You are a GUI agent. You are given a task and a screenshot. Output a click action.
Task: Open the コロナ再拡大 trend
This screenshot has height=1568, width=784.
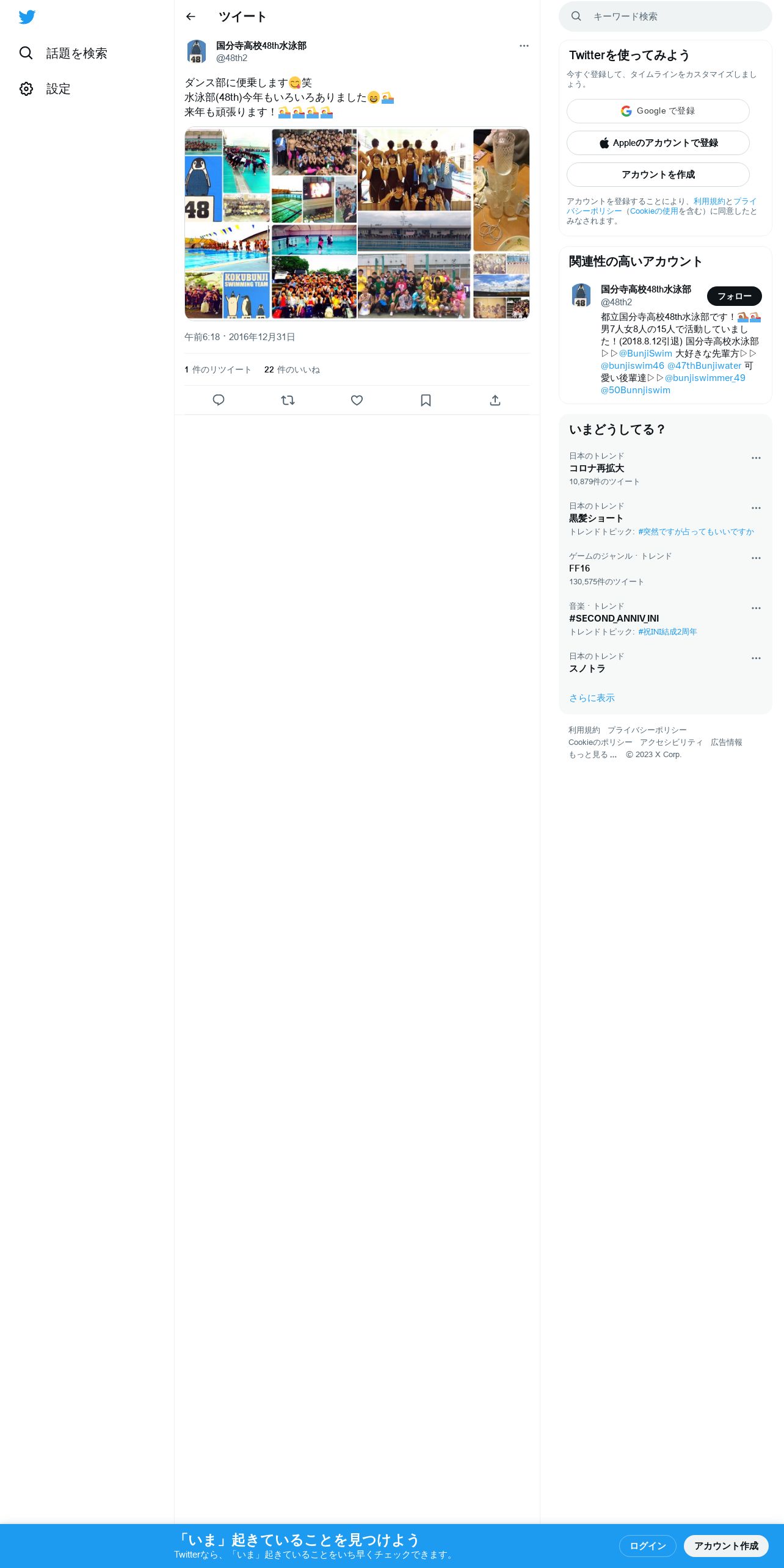[666, 469]
